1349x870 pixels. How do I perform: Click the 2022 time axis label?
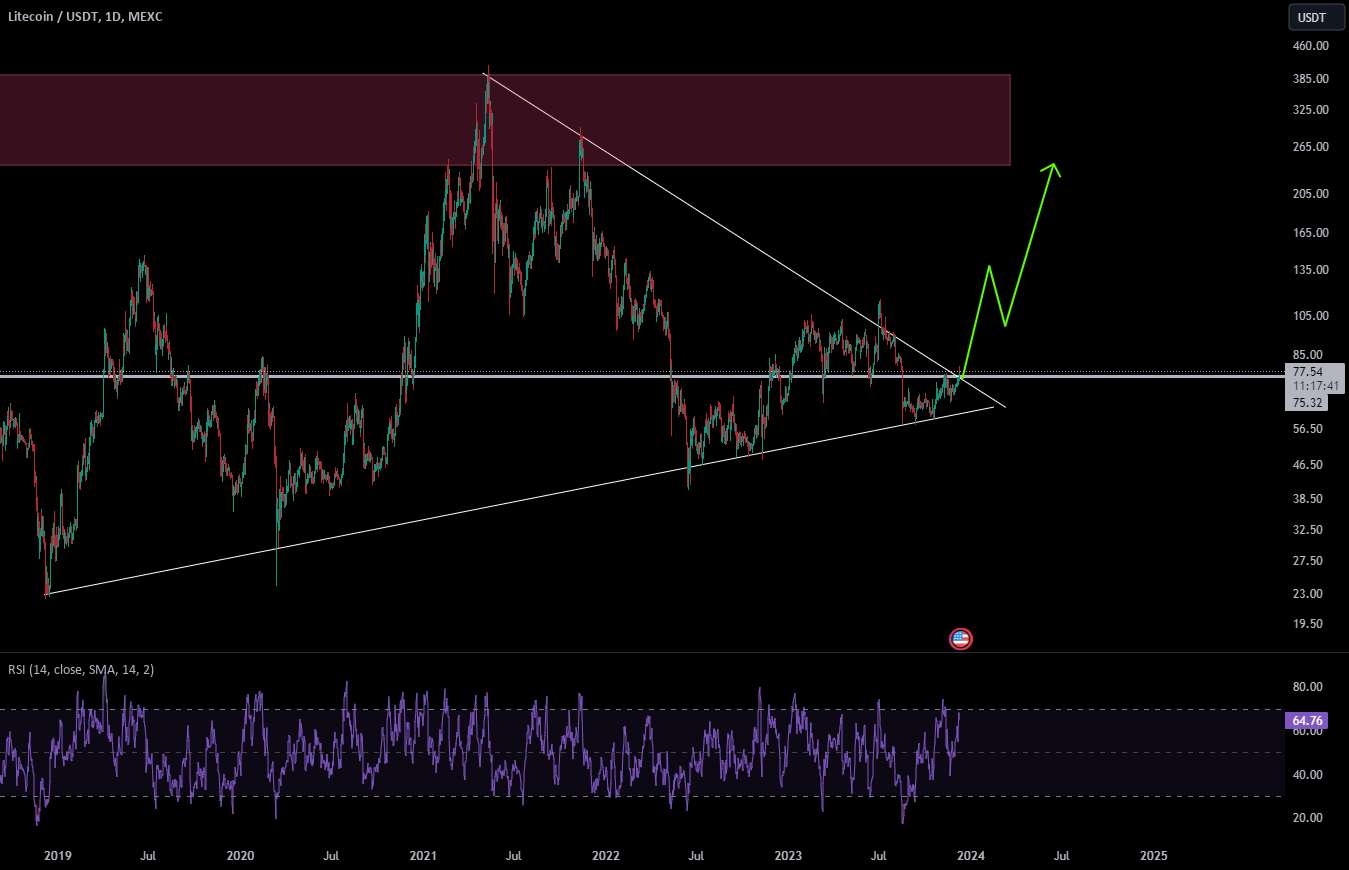[x=606, y=856]
